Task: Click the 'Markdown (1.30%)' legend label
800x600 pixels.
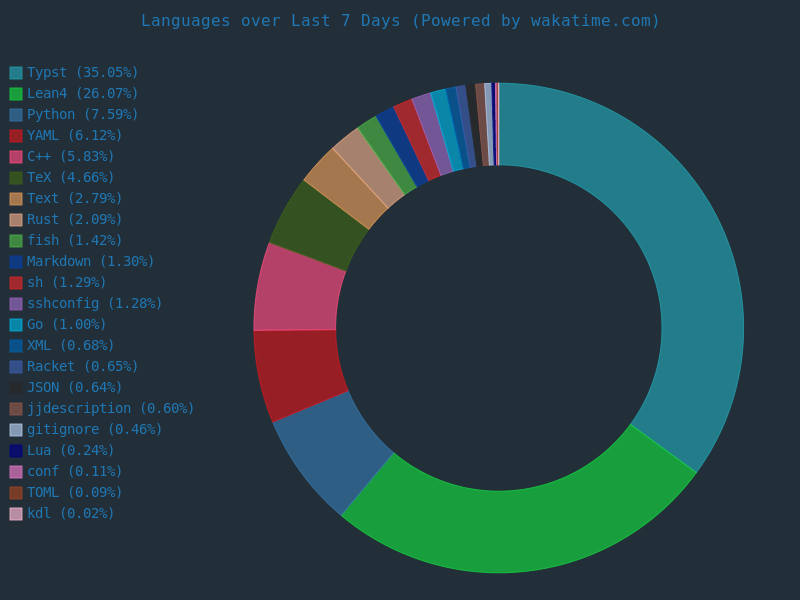Action: coord(90,262)
